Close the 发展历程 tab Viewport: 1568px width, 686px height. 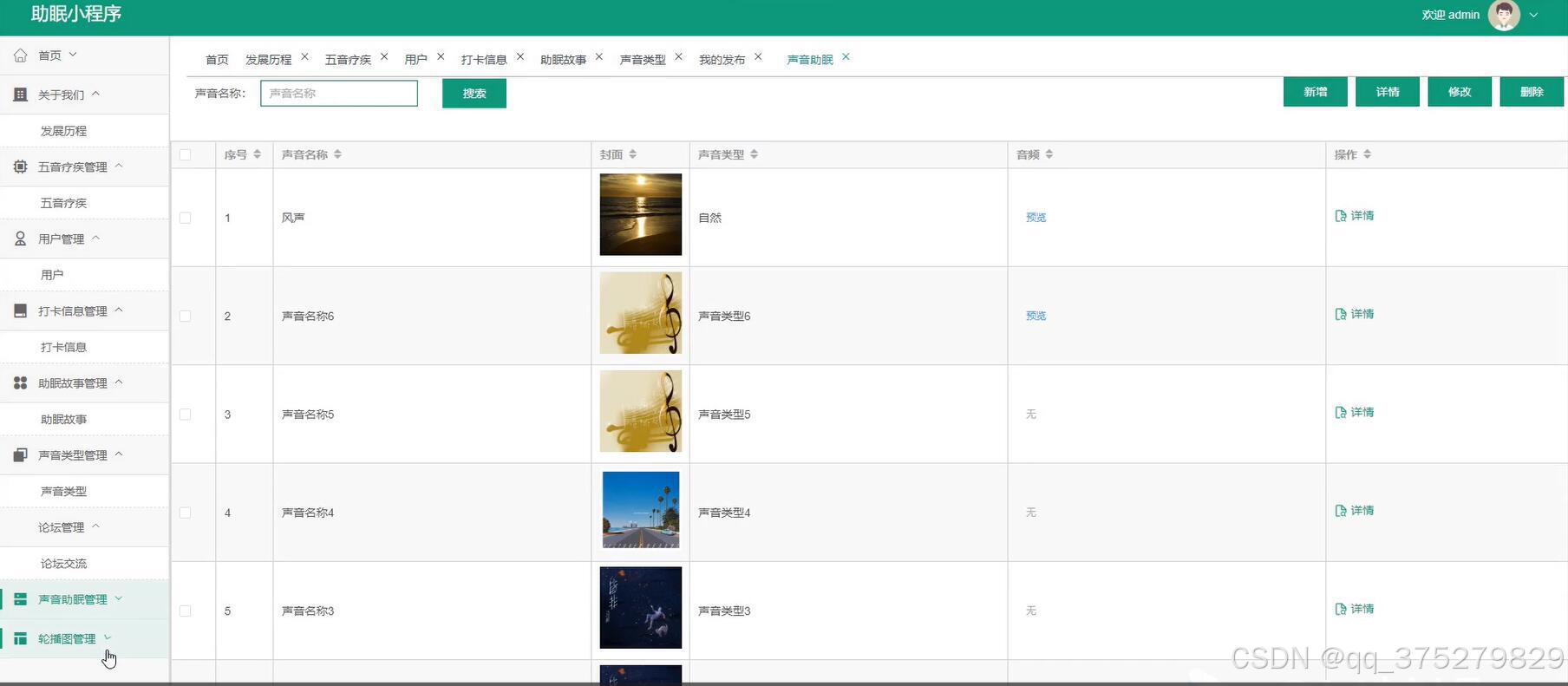point(304,57)
